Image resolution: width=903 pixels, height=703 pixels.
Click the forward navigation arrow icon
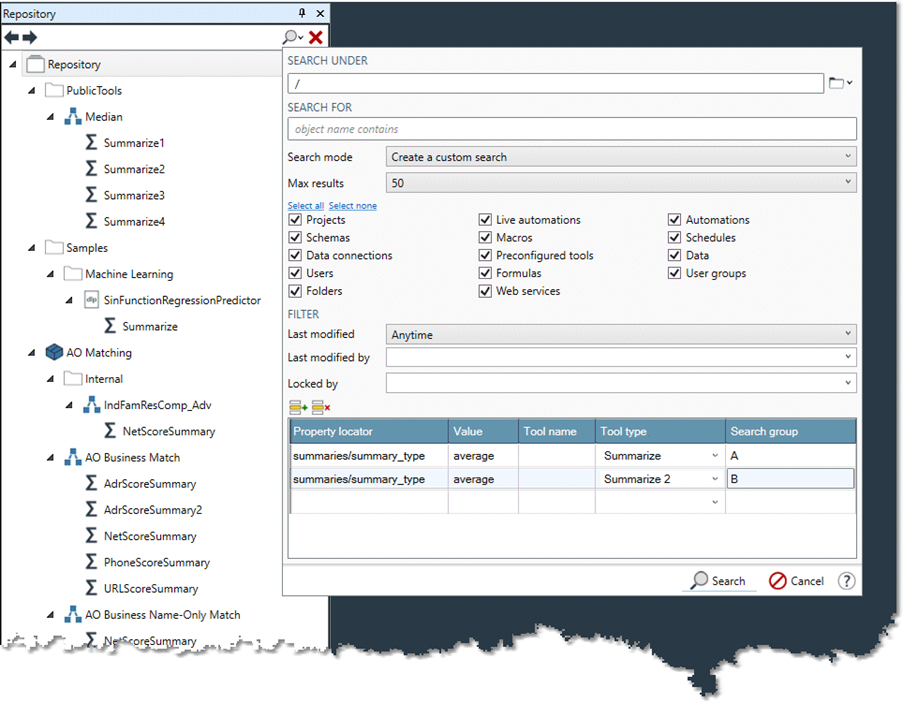tap(30, 37)
